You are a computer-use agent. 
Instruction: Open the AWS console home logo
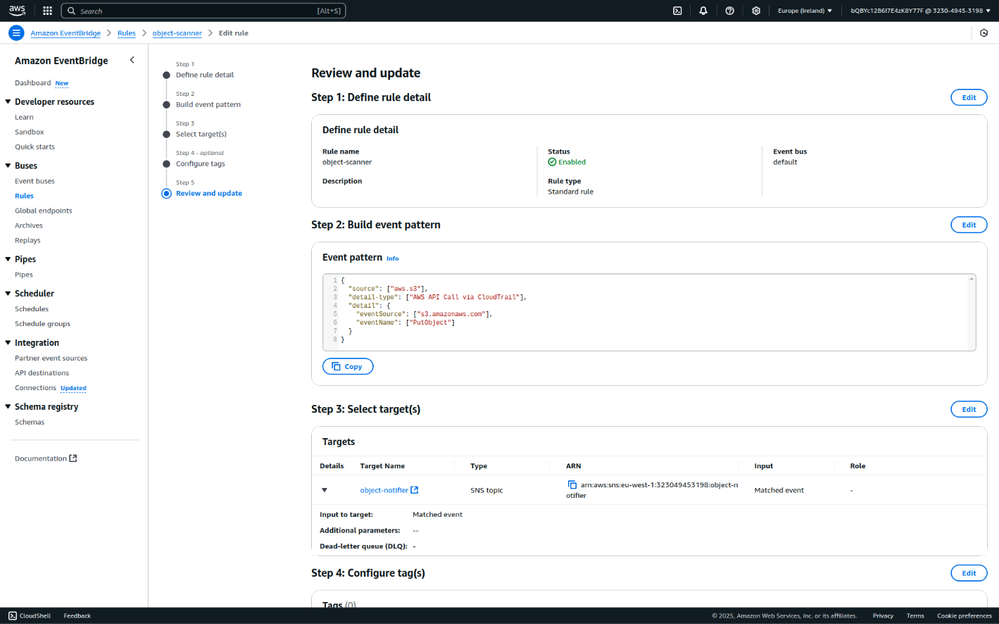click(x=17, y=10)
